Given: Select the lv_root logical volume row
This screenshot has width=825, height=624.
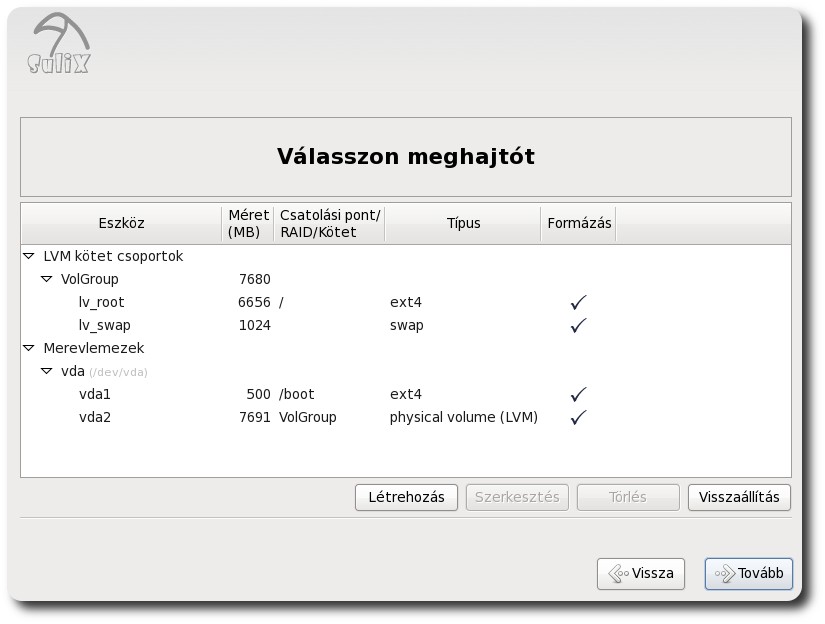Looking at the screenshot, I should coord(406,302).
